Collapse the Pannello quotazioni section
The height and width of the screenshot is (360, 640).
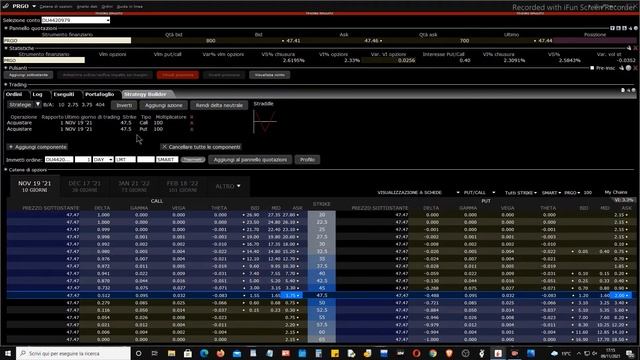6,28
